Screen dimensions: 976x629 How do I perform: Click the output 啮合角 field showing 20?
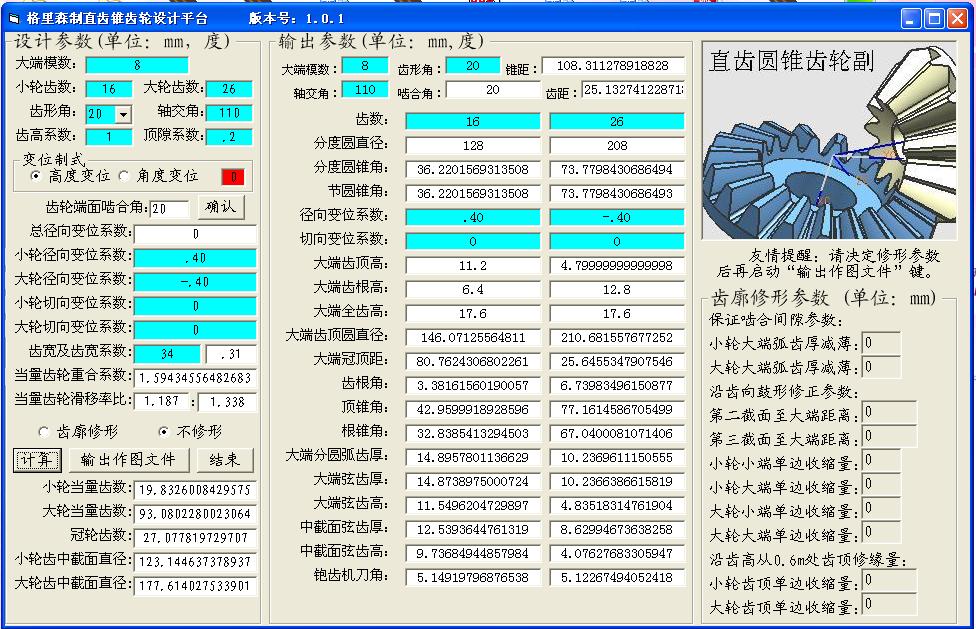coord(493,90)
